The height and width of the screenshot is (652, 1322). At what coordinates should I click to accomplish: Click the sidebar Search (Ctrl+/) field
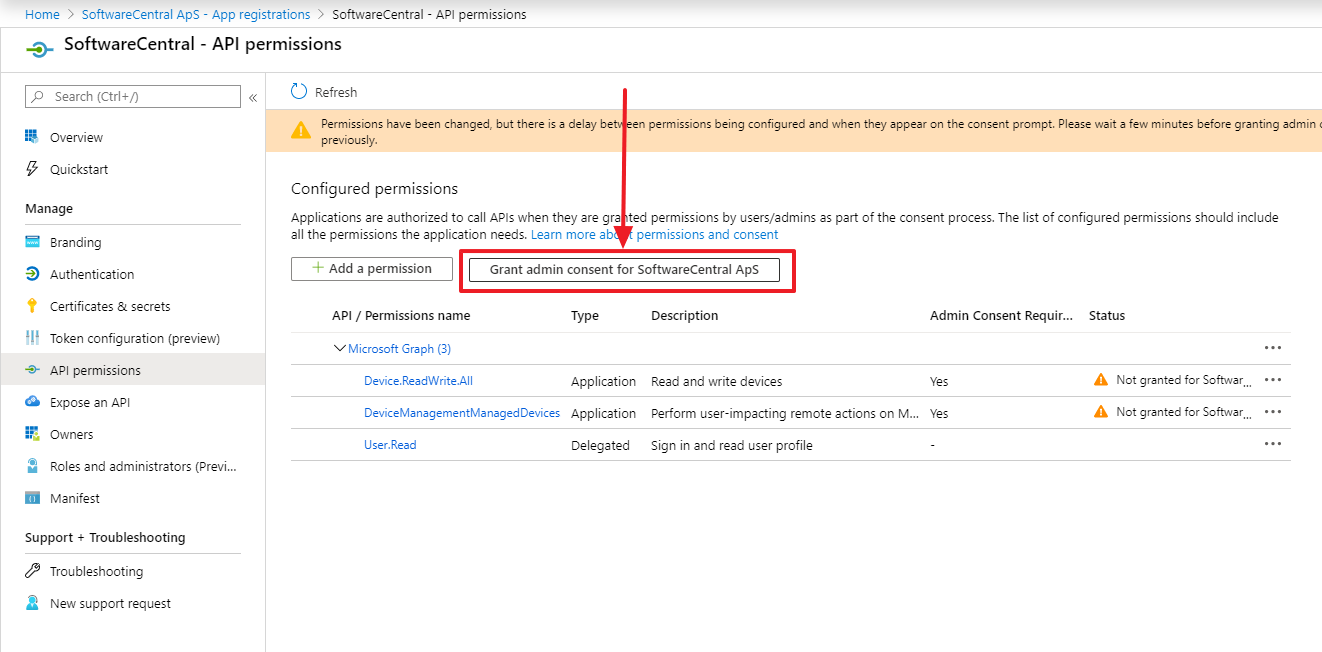pos(140,97)
